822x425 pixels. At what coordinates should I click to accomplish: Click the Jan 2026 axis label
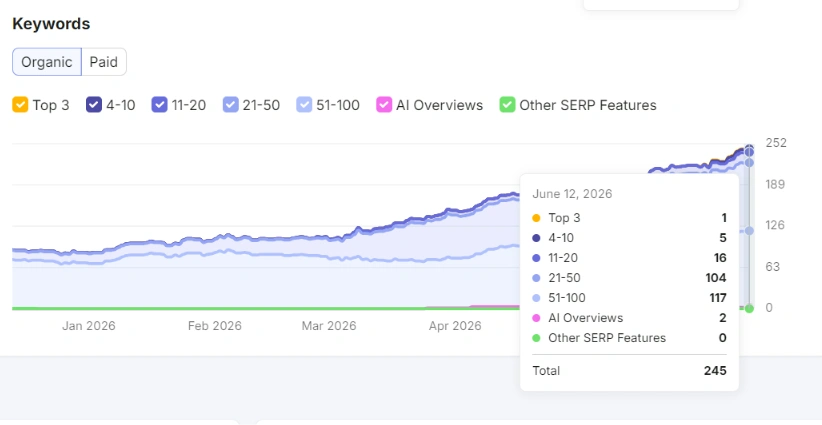89,326
